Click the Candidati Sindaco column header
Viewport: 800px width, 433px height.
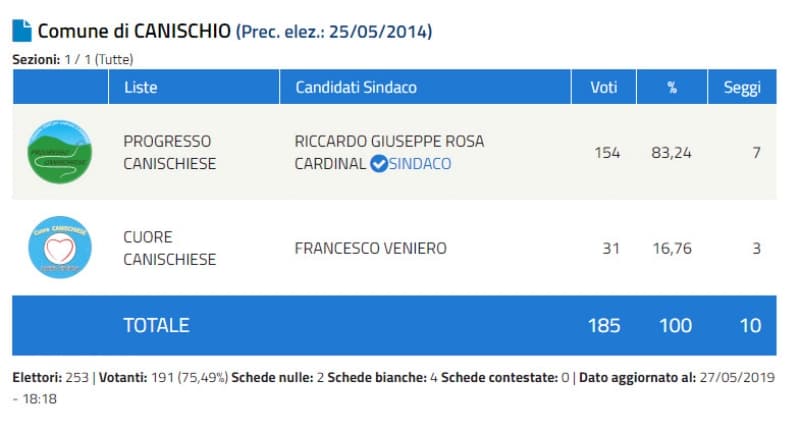[356, 87]
